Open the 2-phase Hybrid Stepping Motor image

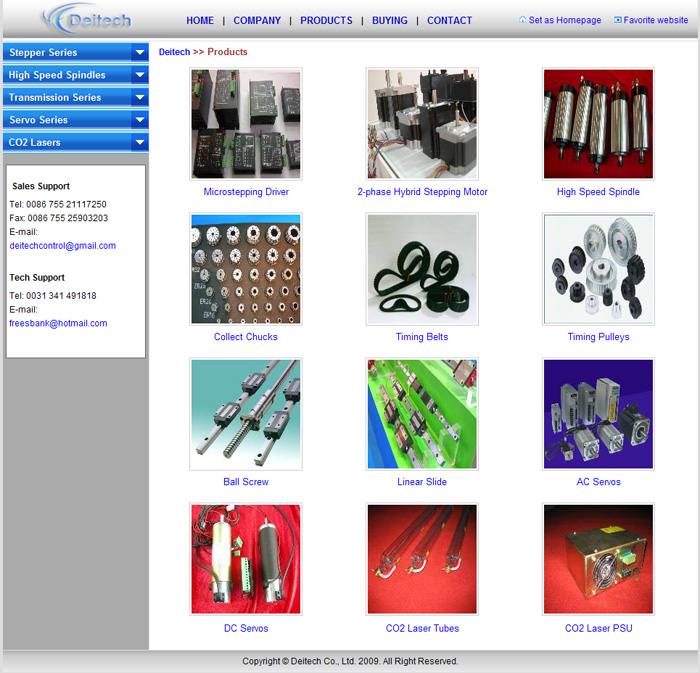pos(422,124)
